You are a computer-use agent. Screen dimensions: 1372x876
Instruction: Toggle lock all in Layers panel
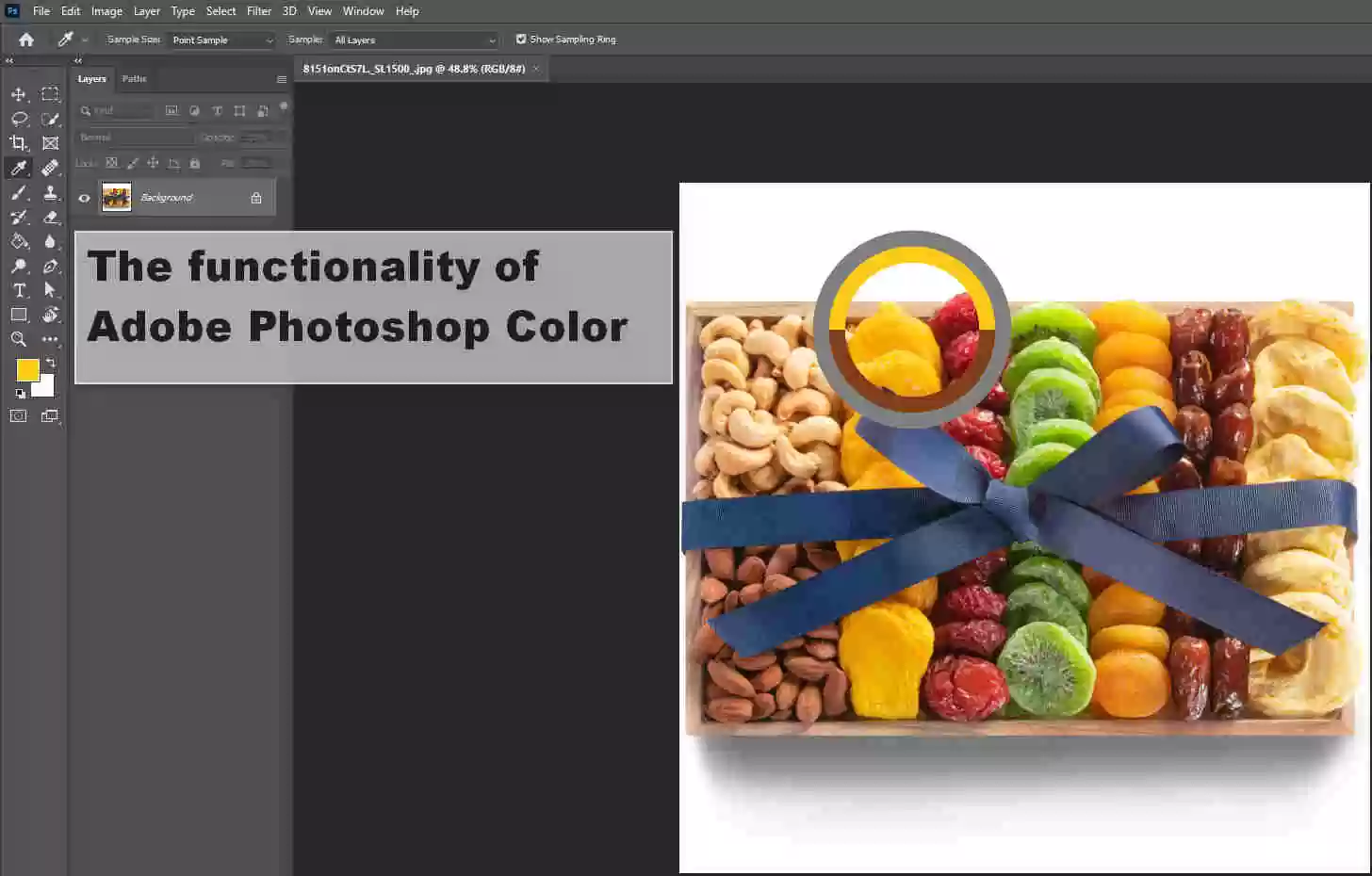click(195, 163)
